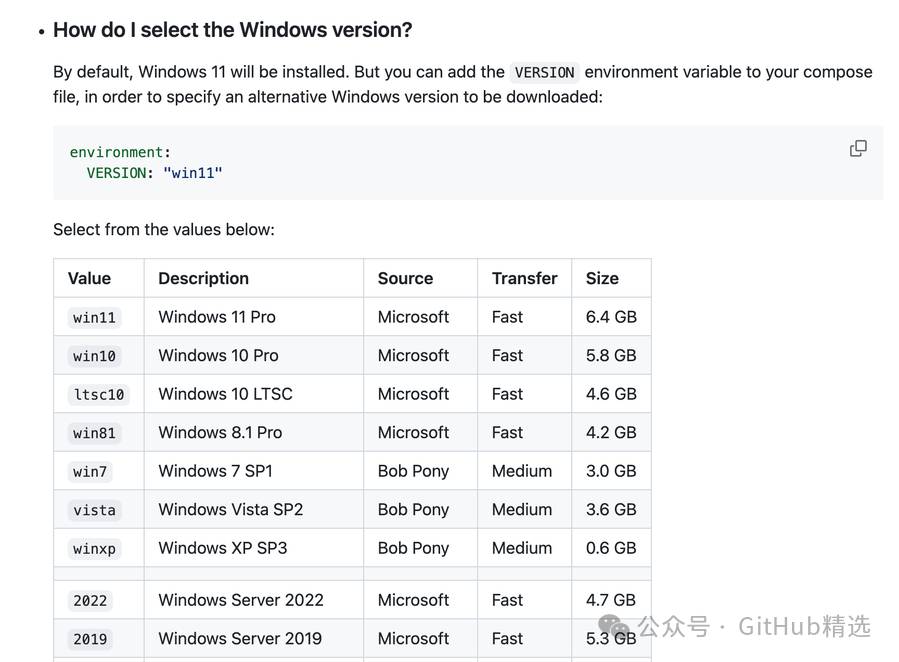Click the 4.7 GB size cell
Viewport: 899px width, 662px height.
pos(611,600)
